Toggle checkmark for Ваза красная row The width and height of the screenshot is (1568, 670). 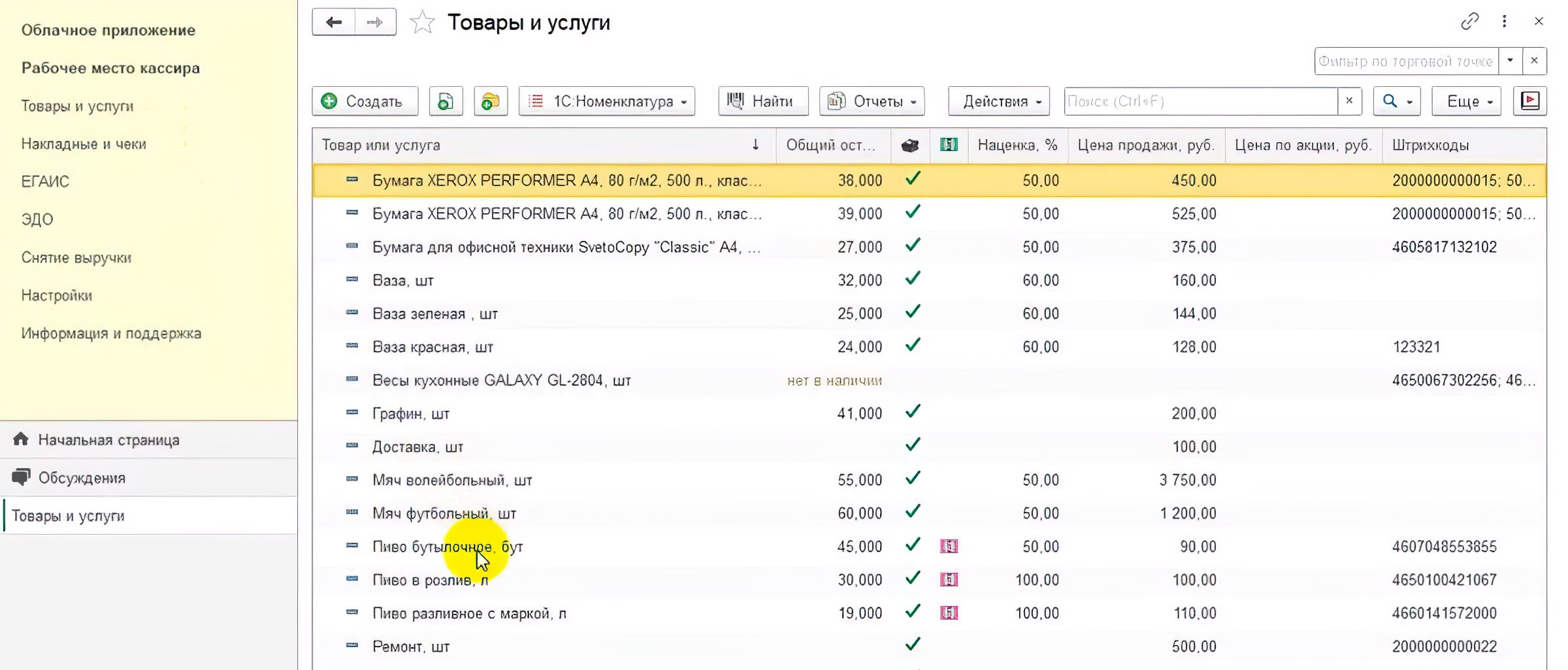point(913,345)
